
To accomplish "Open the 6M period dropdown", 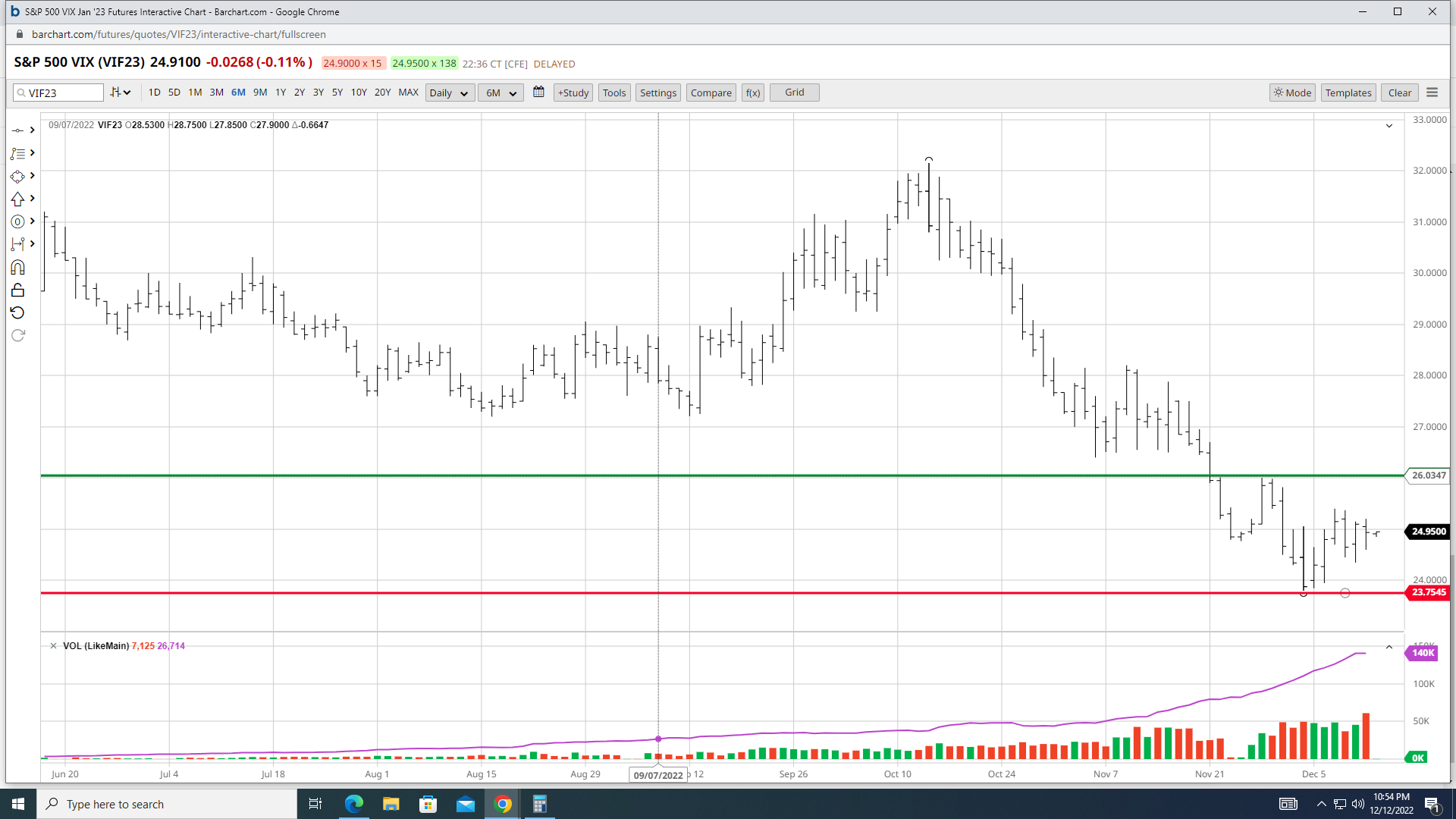I will 500,93.
